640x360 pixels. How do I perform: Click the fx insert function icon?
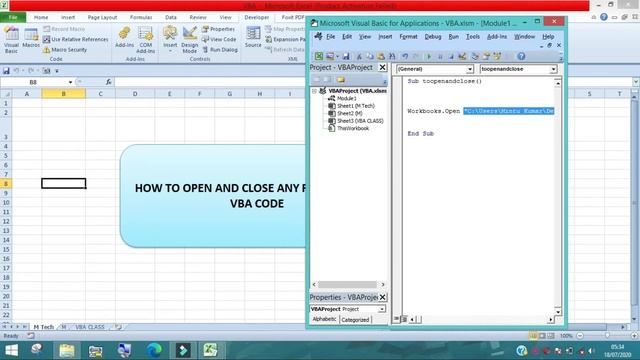109,82
